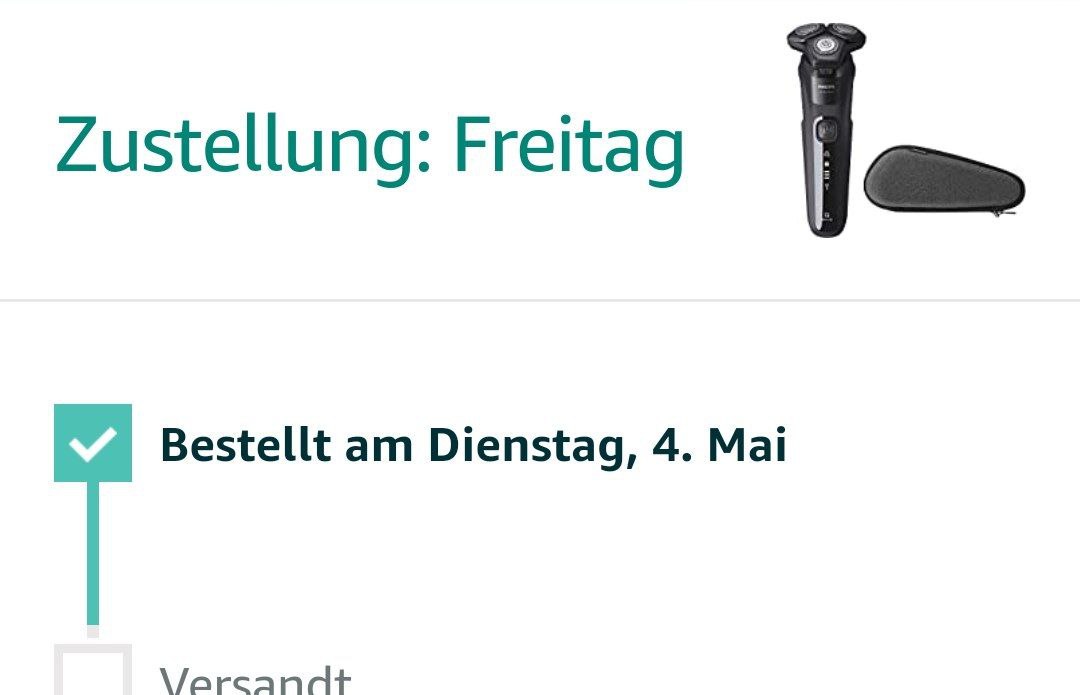Click the word 'Freitag' in the heading

(x=570, y=147)
